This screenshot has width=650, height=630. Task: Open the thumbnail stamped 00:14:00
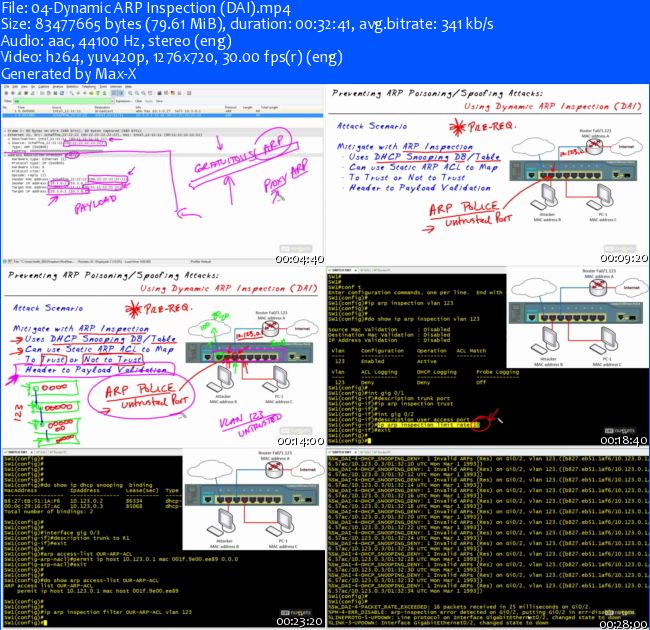pos(163,357)
